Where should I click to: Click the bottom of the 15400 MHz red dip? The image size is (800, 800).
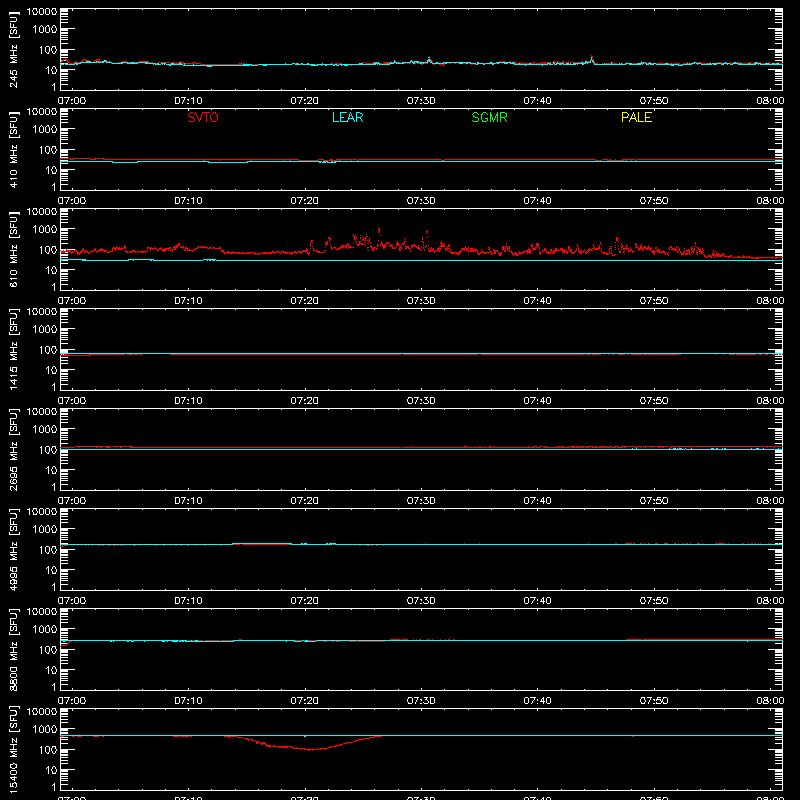coord(311,749)
